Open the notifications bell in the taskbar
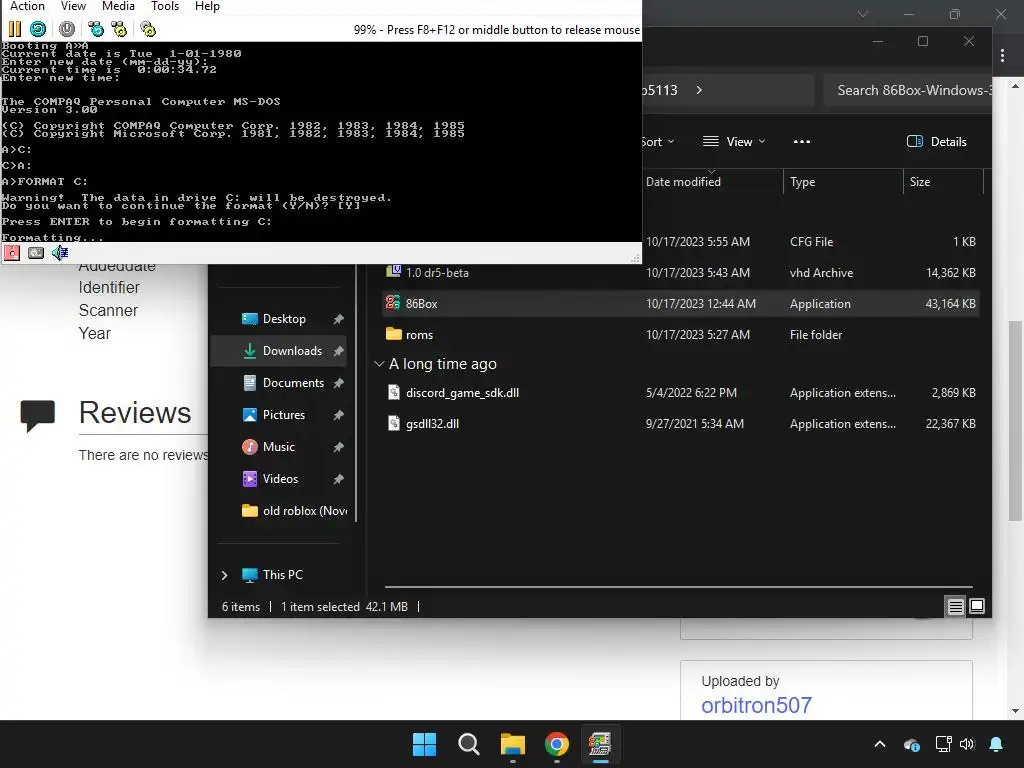The width and height of the screenshot is (1024, 768). click(996, 744)
